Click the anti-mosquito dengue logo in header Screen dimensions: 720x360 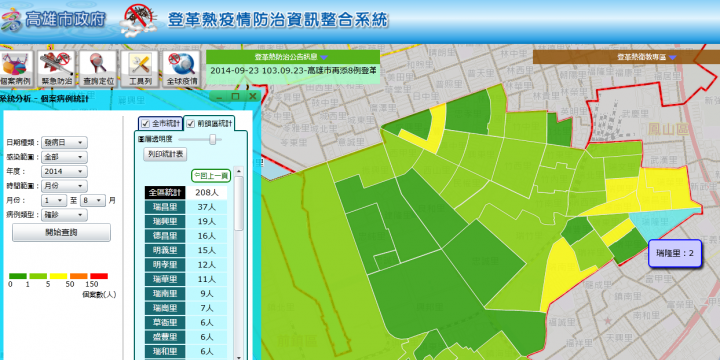139,21
